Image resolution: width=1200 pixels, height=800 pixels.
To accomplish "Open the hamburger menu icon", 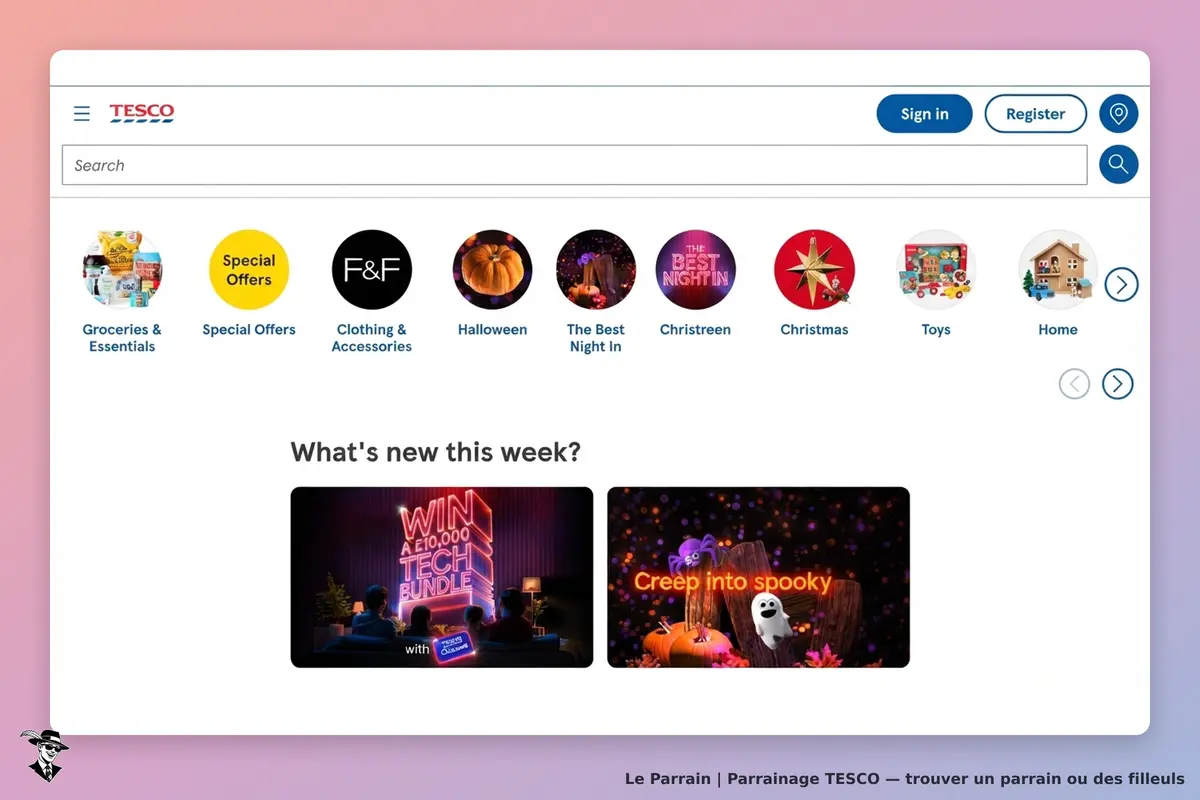I will (x=82, y=114).
